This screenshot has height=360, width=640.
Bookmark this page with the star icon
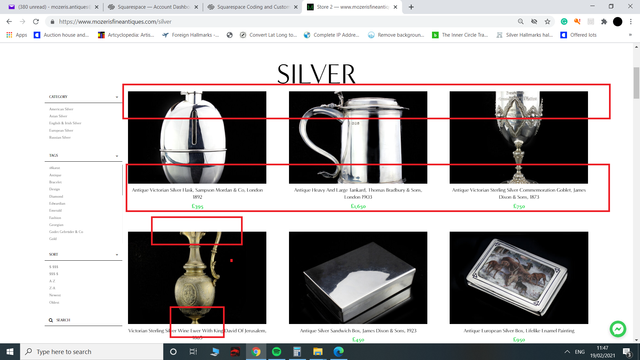pos(547,22)
